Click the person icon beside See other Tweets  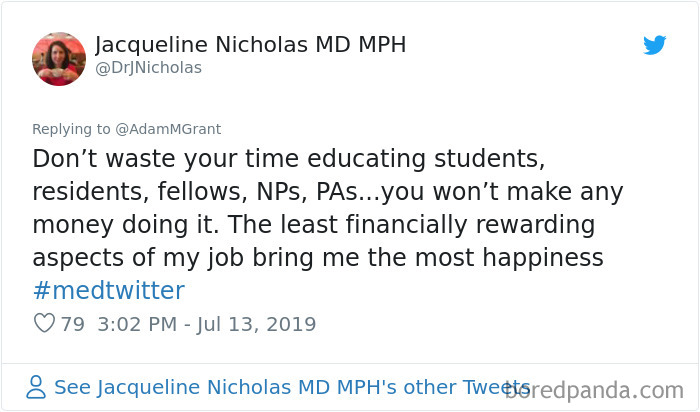click(x=36, y=387)
